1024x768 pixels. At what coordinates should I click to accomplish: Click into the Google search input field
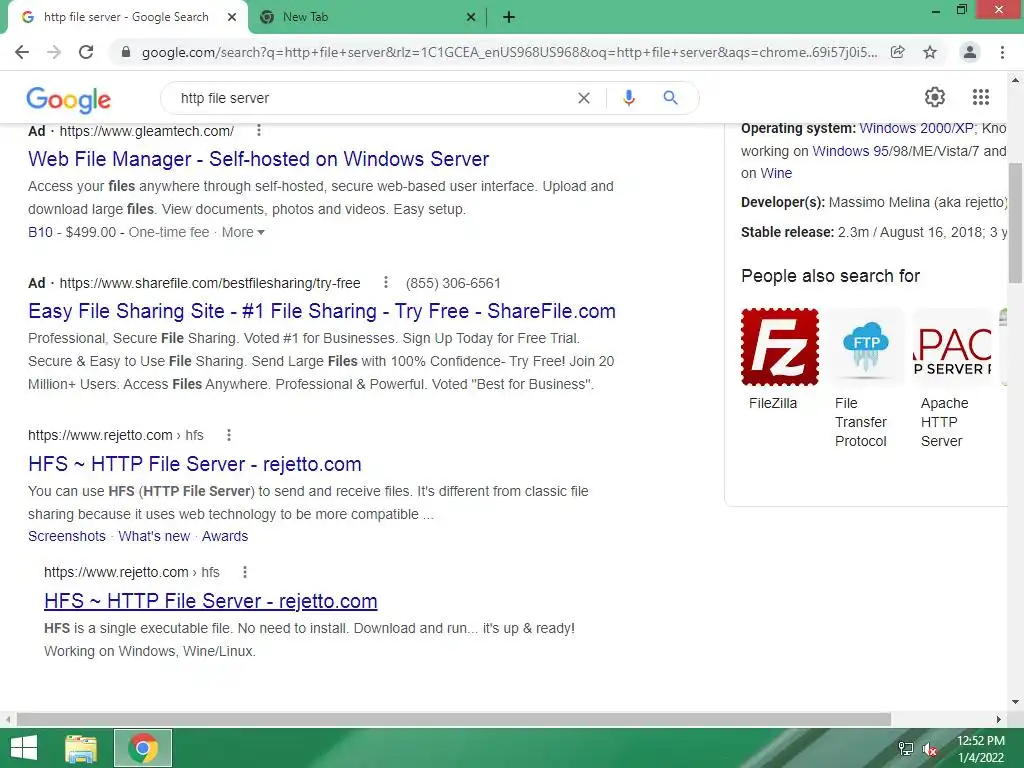372,98
